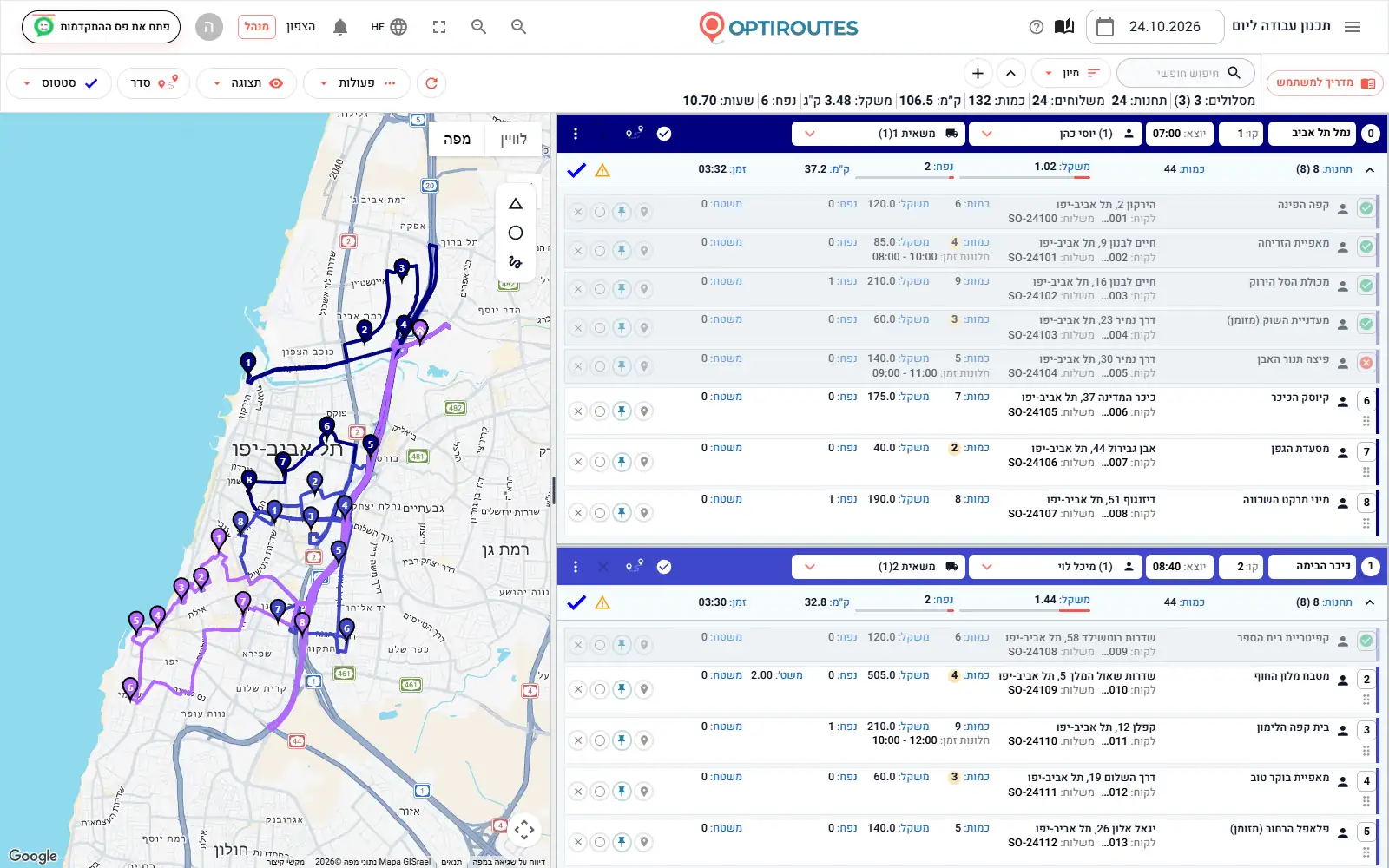Open the תצוגה view dropdown
1389x868 pixels.
coord(247,82)
